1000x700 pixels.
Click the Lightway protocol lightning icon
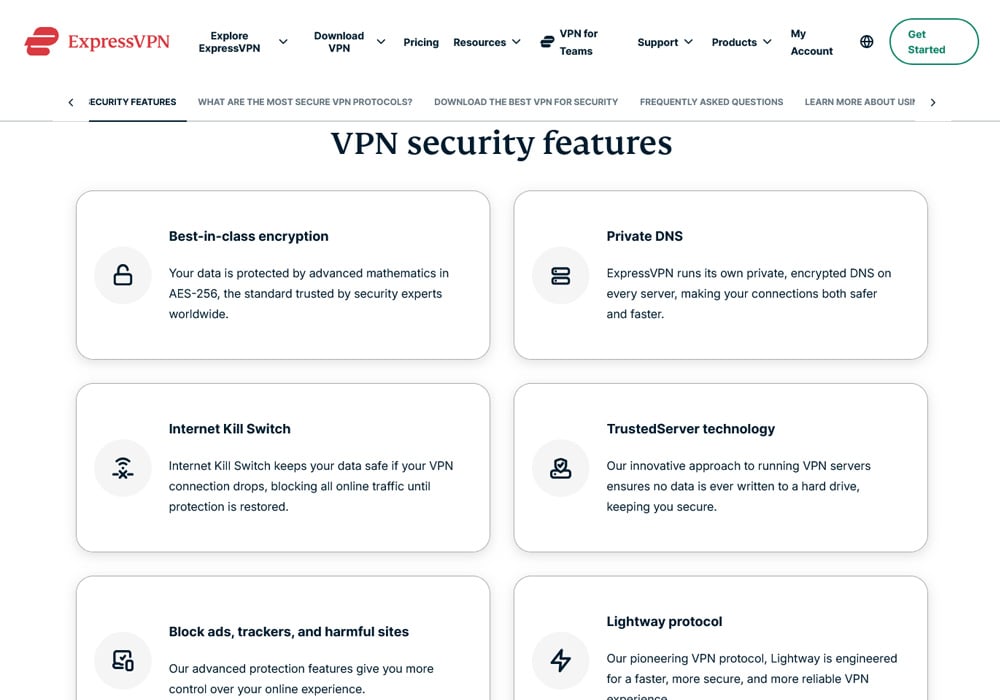[x=560, y=660]
